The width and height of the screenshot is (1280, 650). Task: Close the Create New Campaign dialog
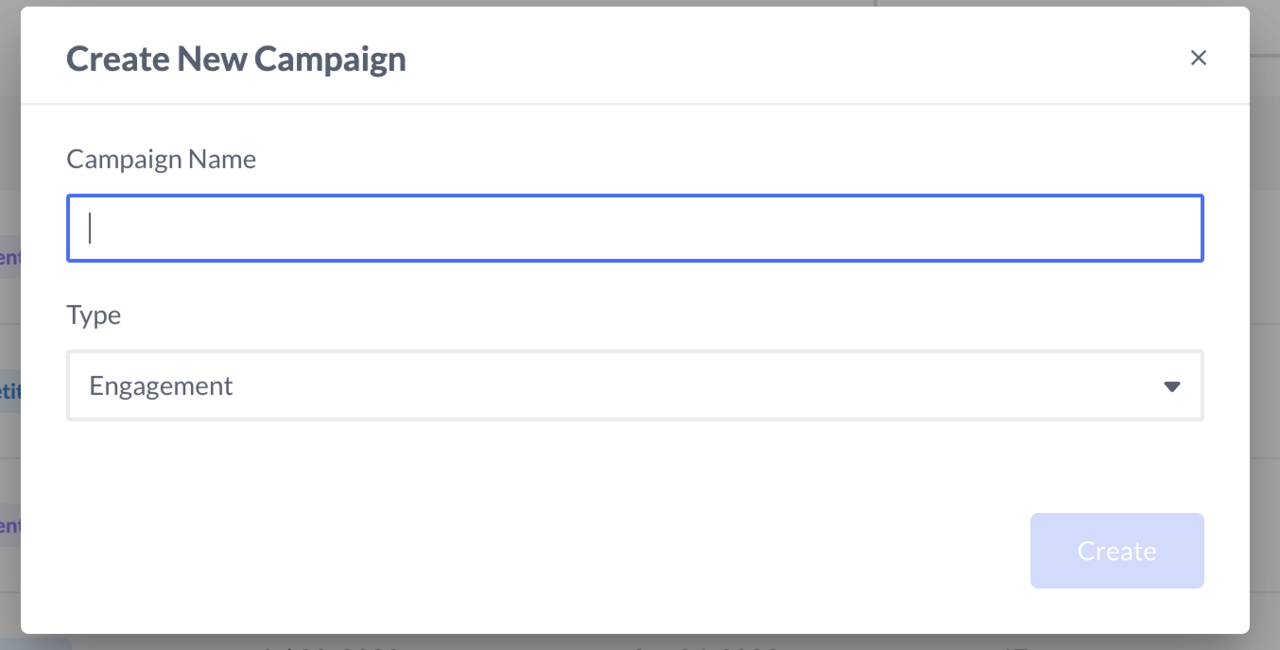click(1198, 58)
